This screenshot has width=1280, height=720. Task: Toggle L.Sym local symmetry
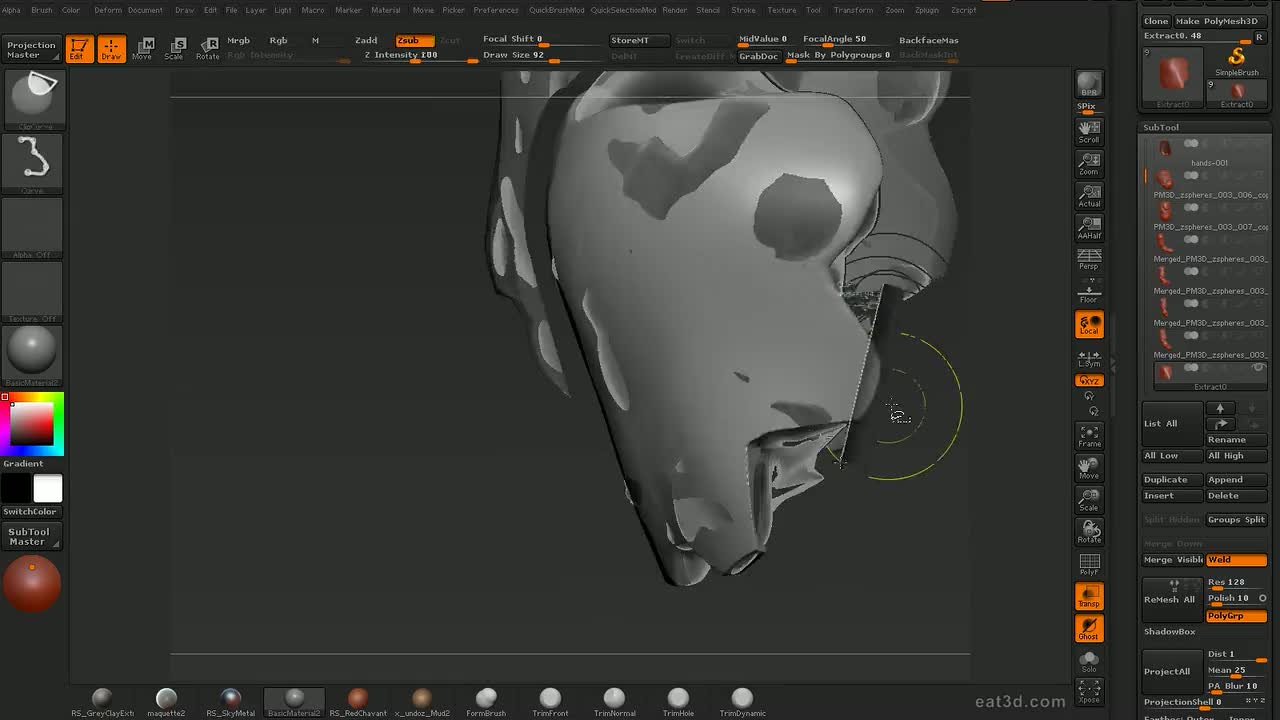pos(1089,358)
